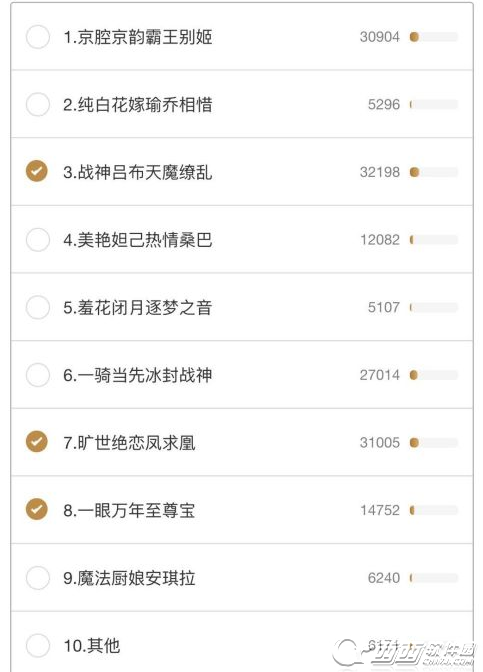The height and width of the screenshot is (672, 483).
Task: Uncheck option 3 战神吕布天魔缭乱
Action: [37, 171]
